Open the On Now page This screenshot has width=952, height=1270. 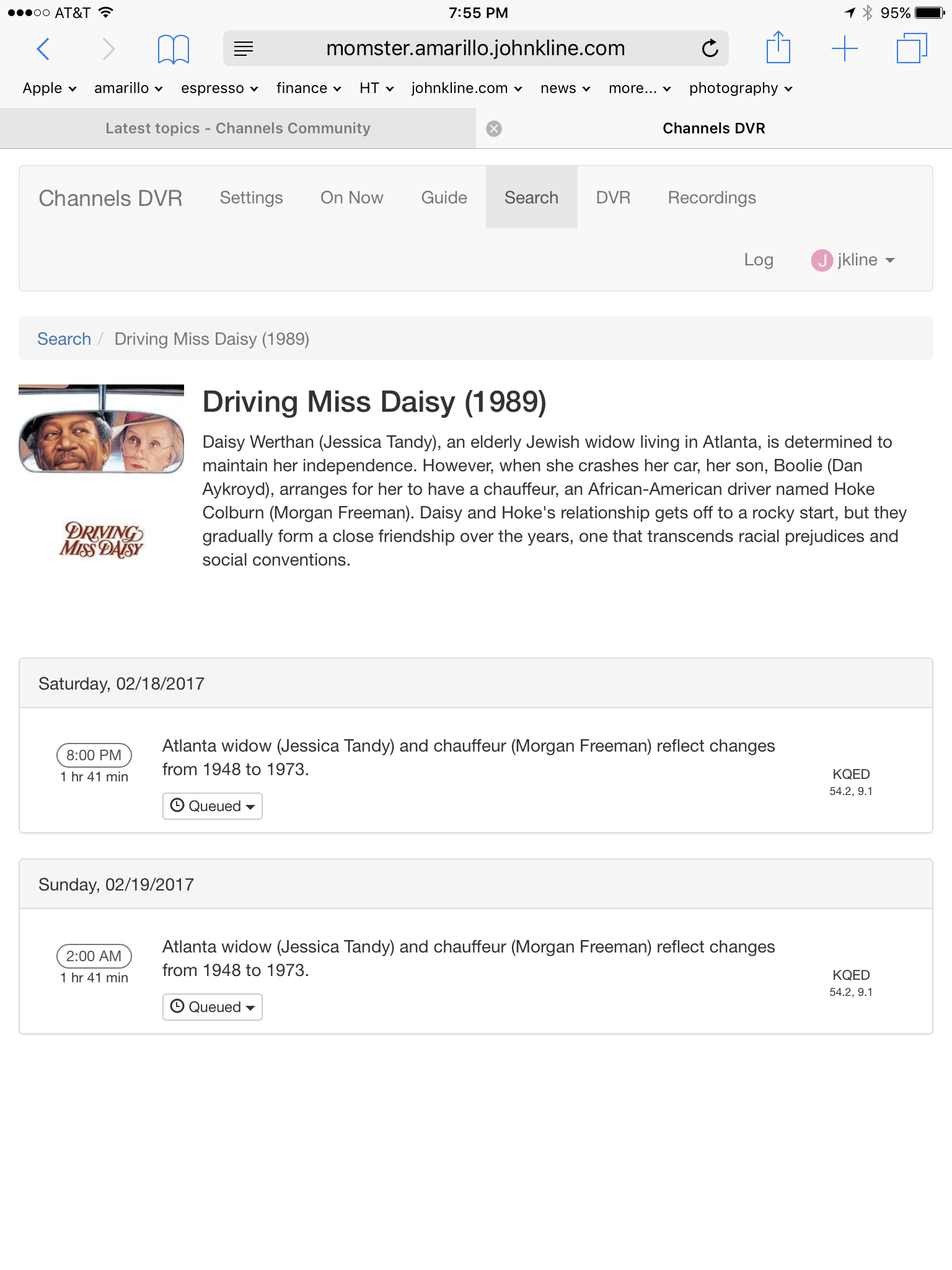click(351, 198)
